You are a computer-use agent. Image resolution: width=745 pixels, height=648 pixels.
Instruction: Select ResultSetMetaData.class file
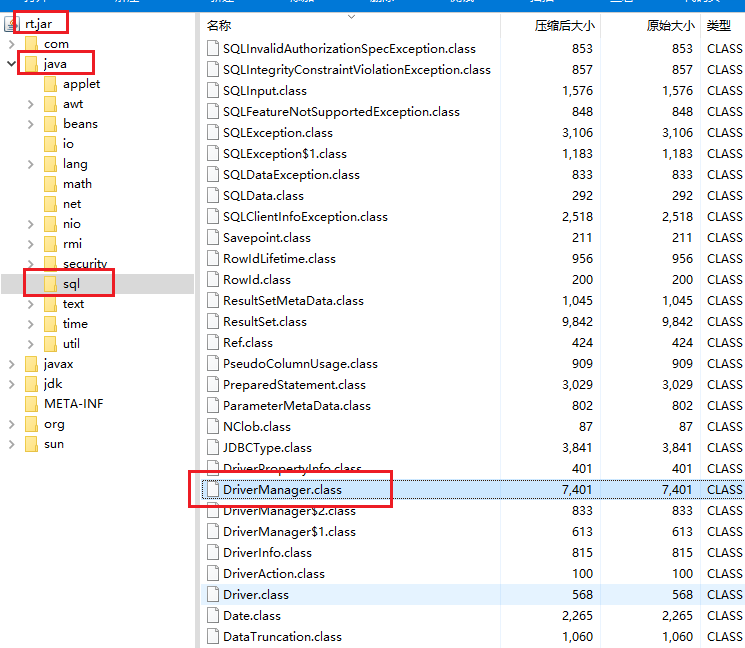pos(293,301)
